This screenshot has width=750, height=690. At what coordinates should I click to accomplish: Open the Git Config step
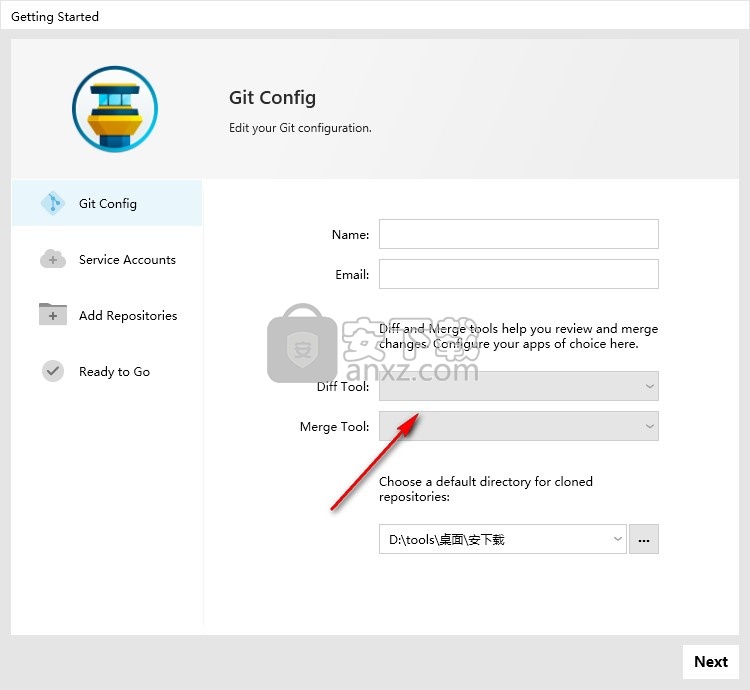[107, 203]
